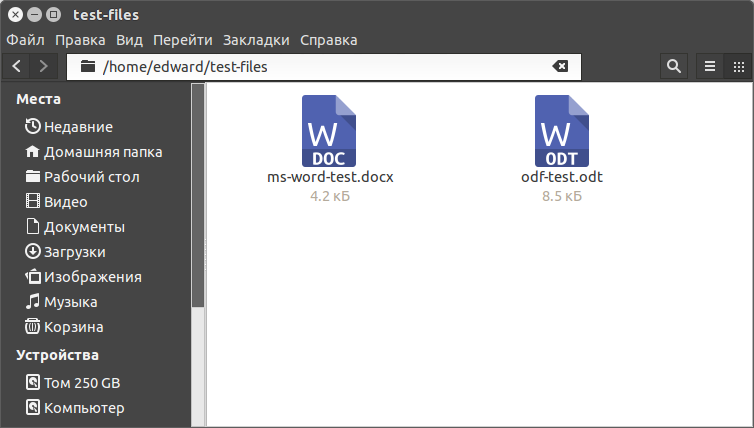The image size is (754, 428).
Task: Click the disk icon next to Том 250 GB
Action: [33, 382]
